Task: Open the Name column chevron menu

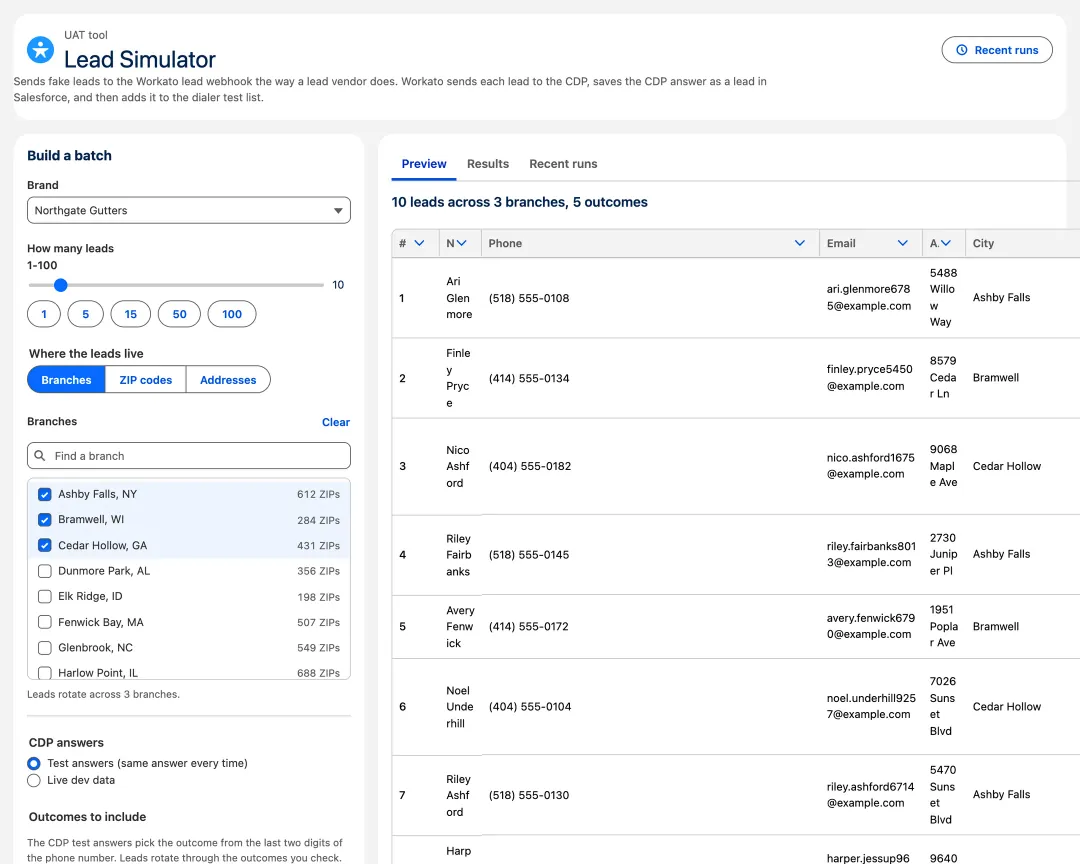Action: 461,243
